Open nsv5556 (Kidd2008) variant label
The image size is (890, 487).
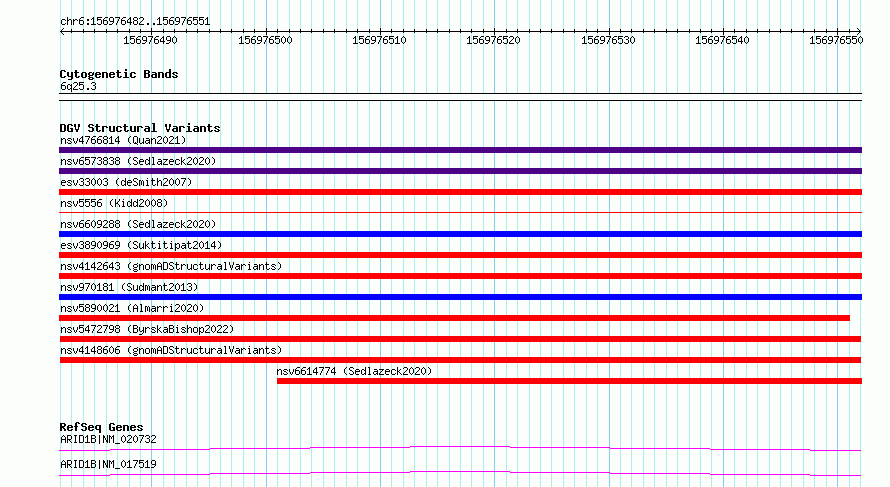click(x=114, y=203)
